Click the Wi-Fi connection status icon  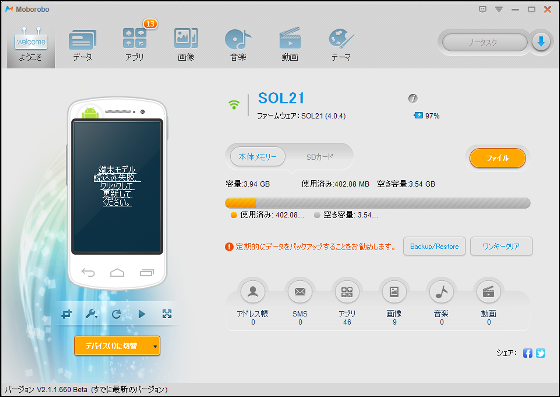point(234,104)
